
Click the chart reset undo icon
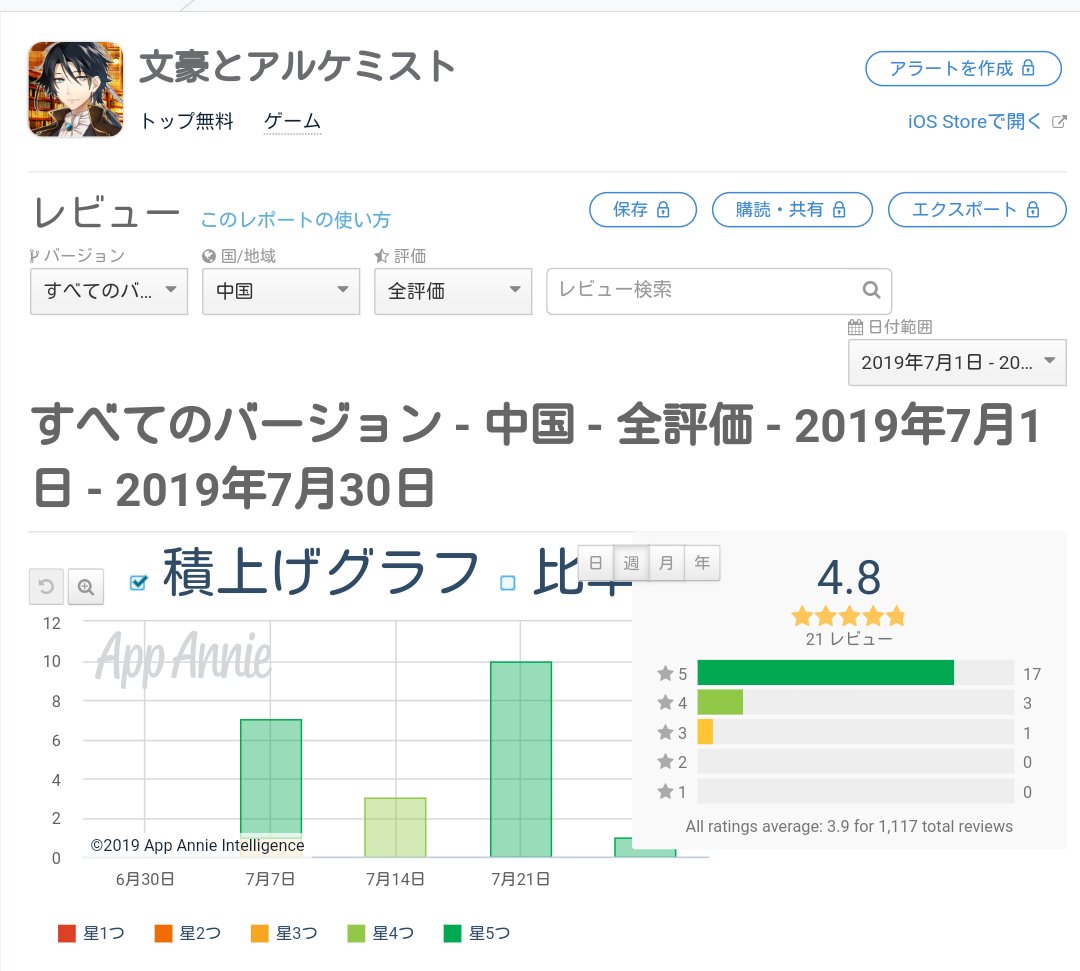46,587
